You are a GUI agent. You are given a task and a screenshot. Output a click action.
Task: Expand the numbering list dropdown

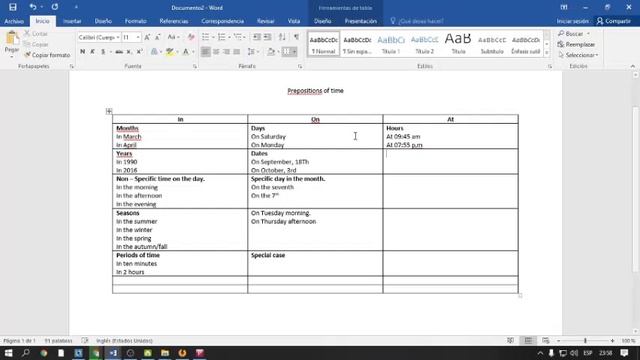[x=229, y=38]
